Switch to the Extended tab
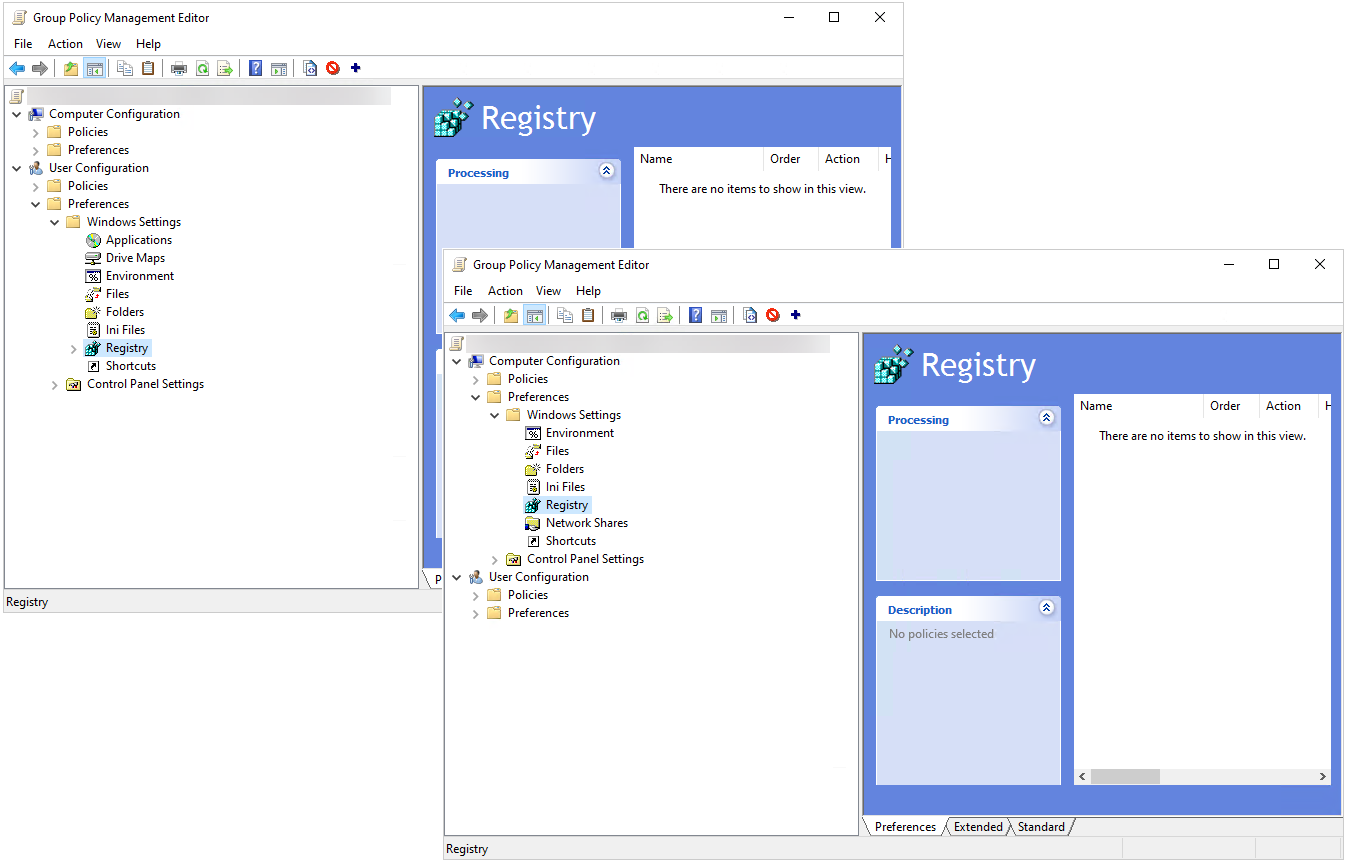The width and height of the screenshot is (1345, 864). (x=978, y=827)
